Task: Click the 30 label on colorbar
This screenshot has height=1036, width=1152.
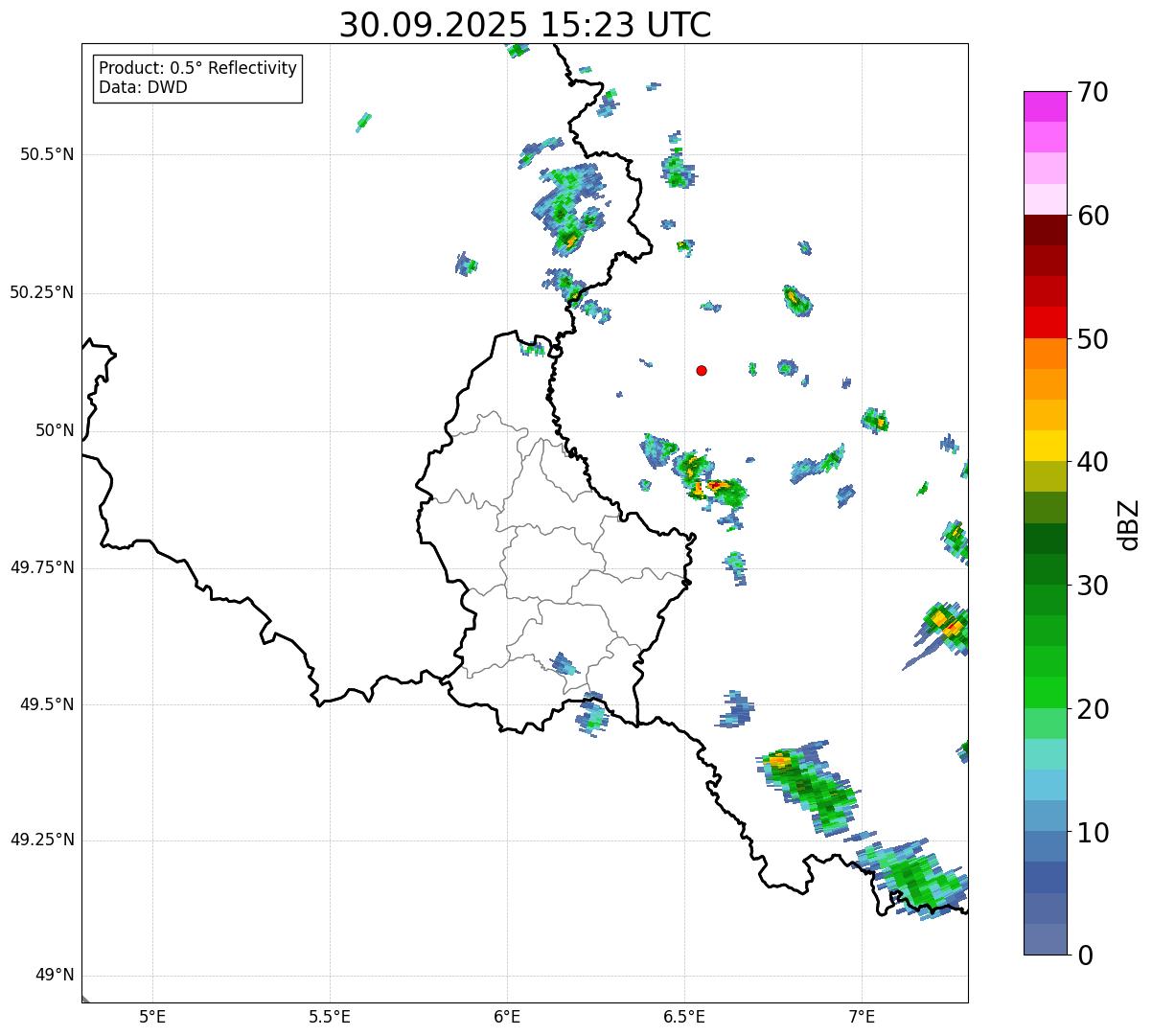Action: [x=1092, y=586]
